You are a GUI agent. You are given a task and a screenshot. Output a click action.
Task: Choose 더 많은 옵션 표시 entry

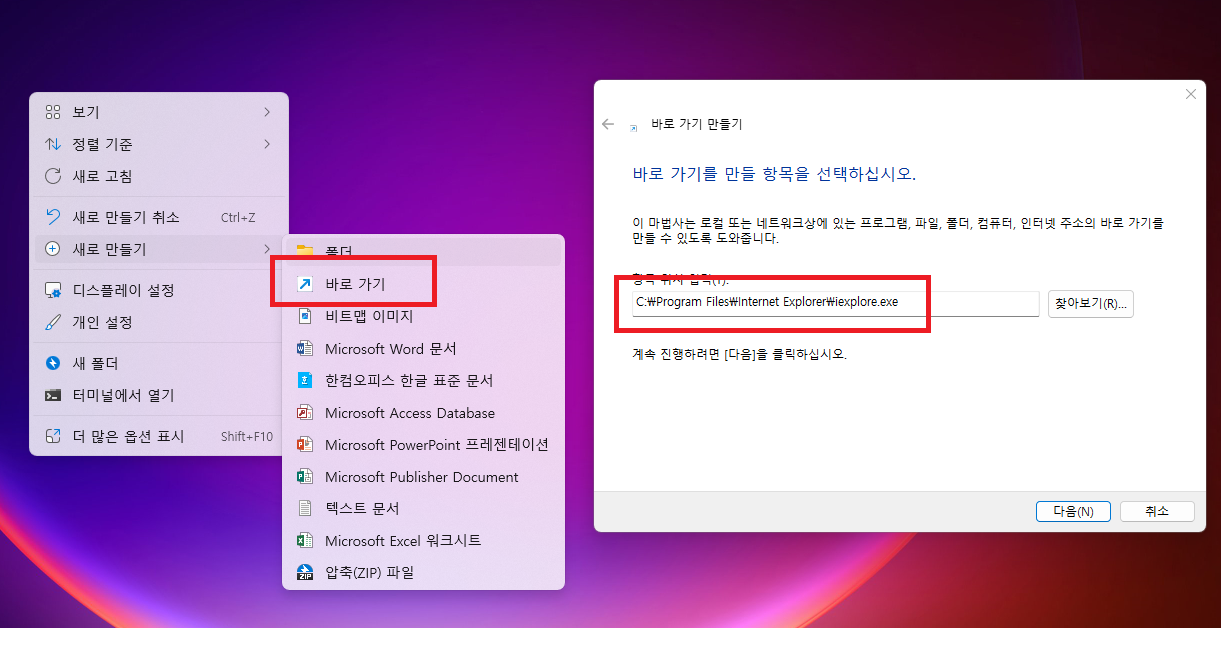tap(159, 436)
